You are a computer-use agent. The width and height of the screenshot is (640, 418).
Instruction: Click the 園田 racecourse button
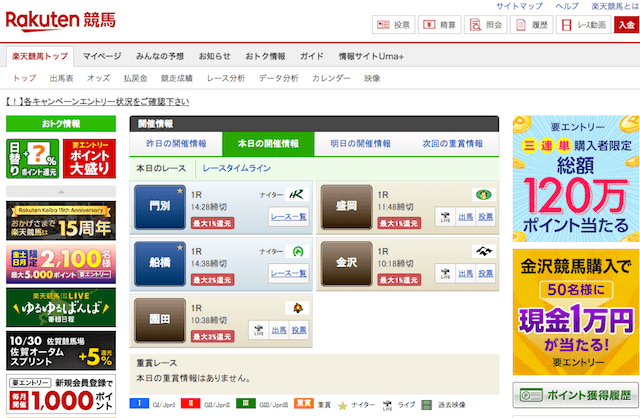(x=160, y=320)
